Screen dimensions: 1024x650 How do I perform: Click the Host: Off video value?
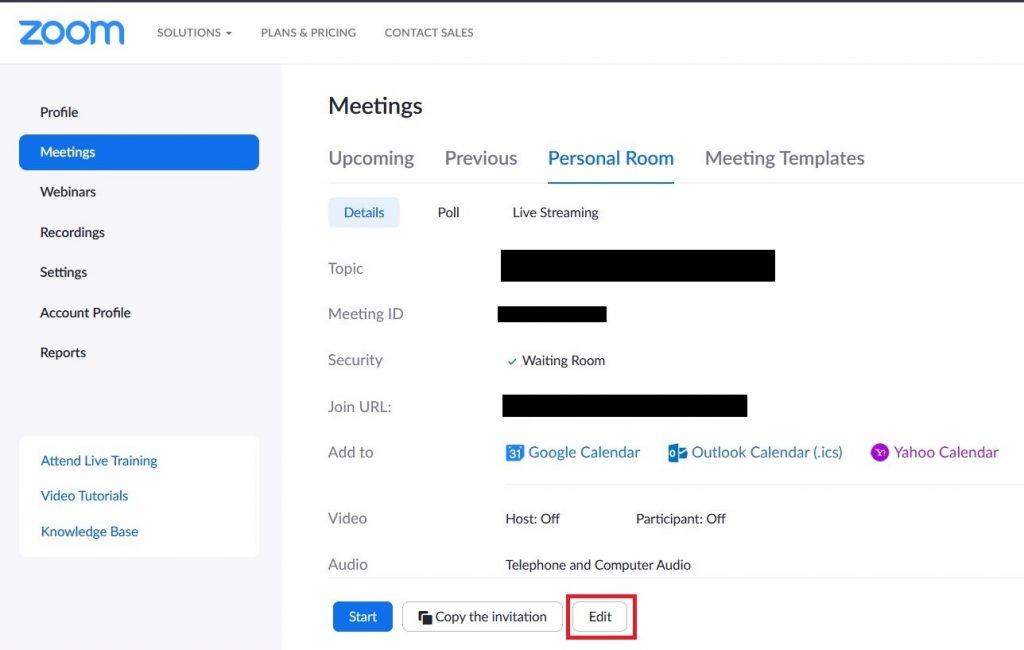click(532, 519)
